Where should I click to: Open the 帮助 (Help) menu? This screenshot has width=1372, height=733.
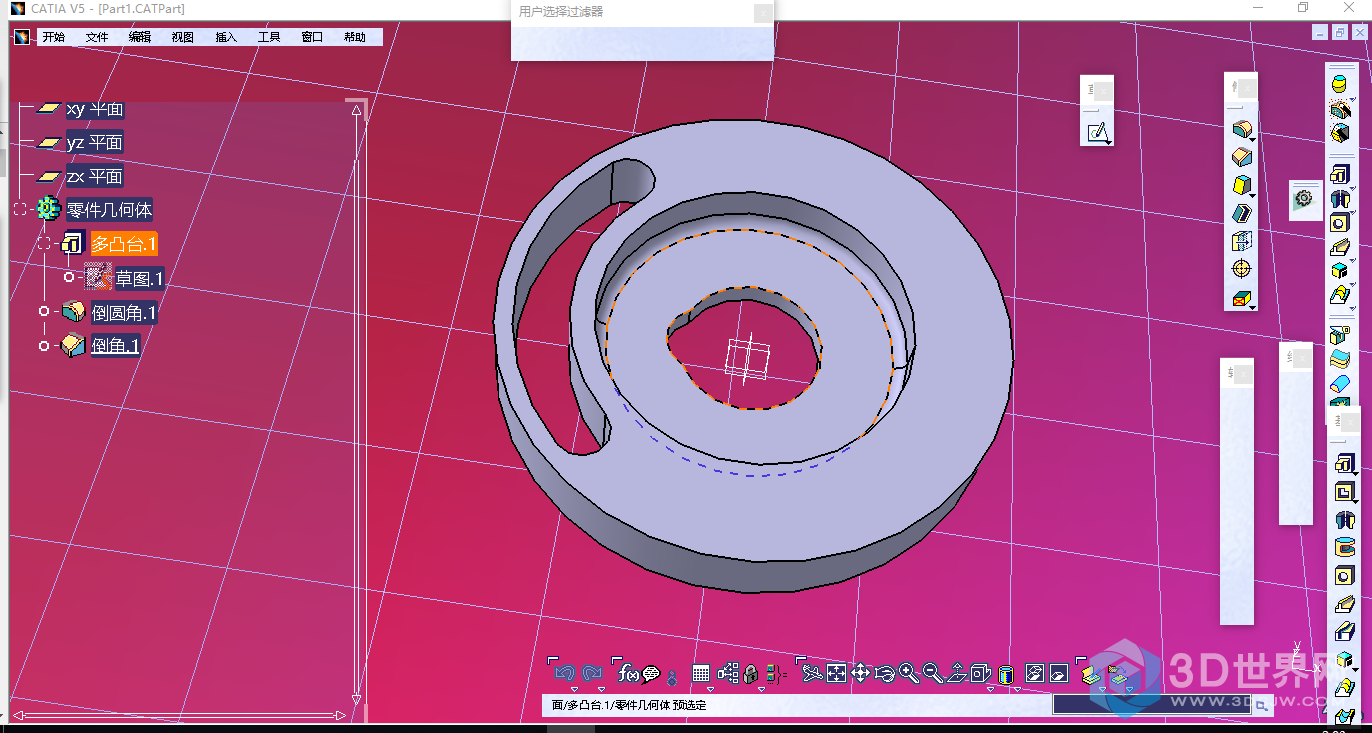click(355, 37)
